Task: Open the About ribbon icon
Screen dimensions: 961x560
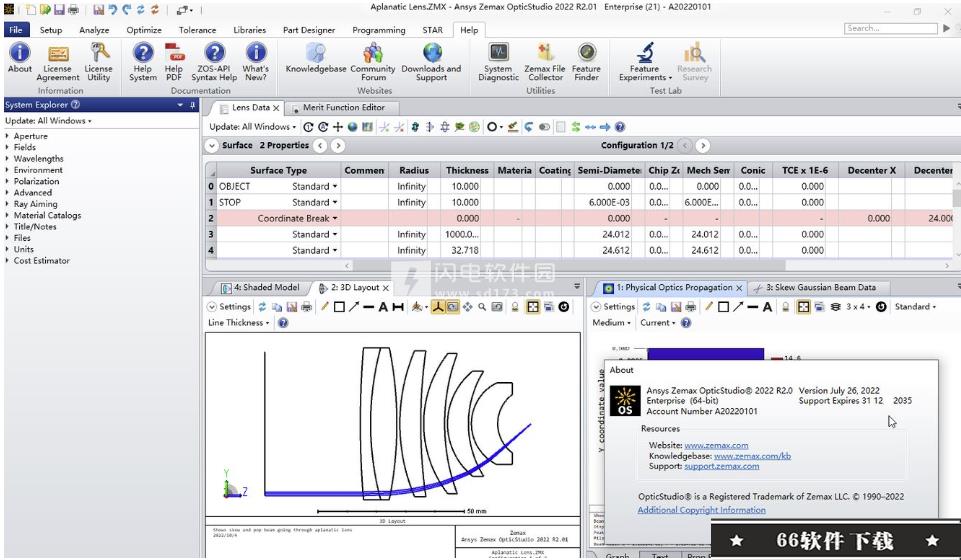Action: click(x=20, y=58)
